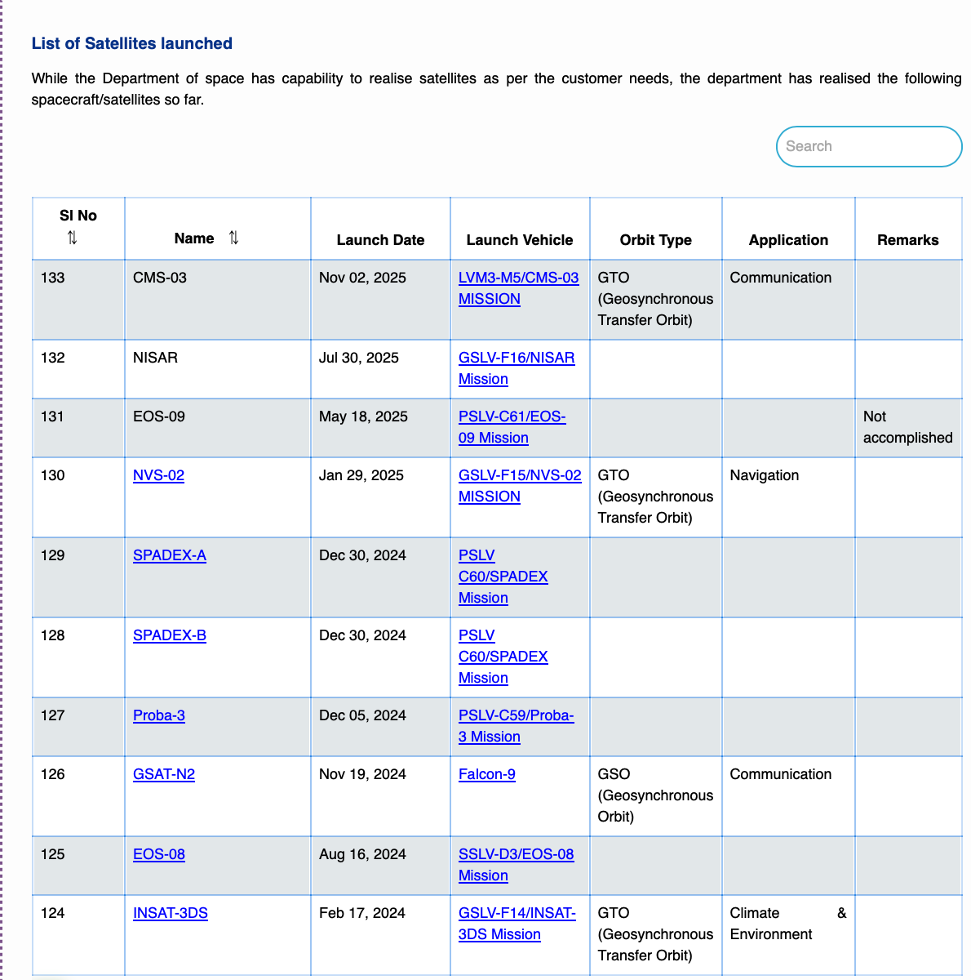Click the Launch Date column header
Screen dimensions: 972x980
click(x=380, y=240)
